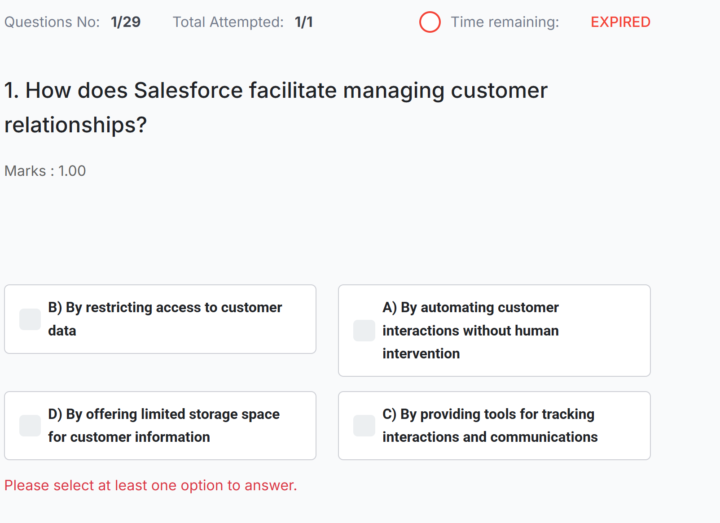Click the "Questions No:" label
The image size is (720, 523).
point(52,22)
